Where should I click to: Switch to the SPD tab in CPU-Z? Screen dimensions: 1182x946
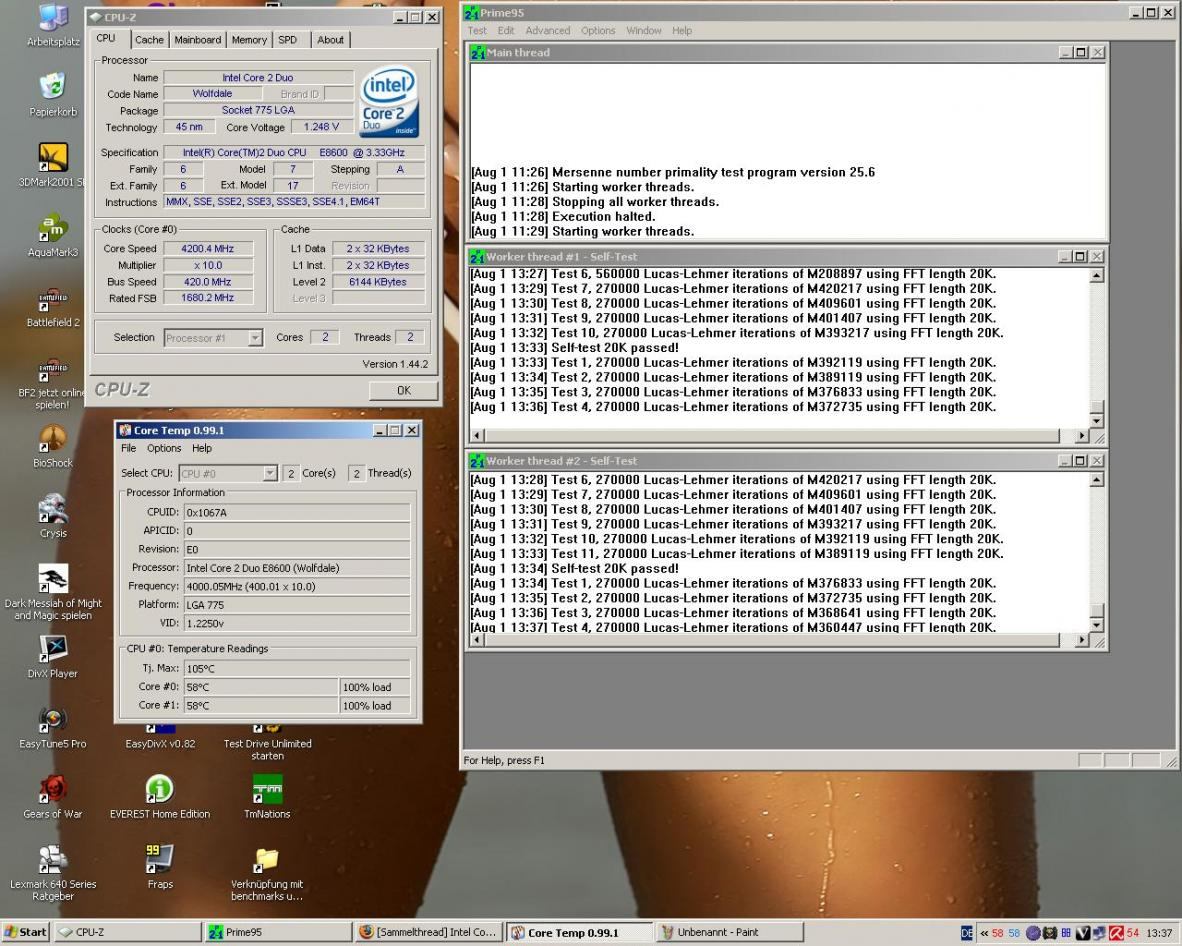coord(287,40)
